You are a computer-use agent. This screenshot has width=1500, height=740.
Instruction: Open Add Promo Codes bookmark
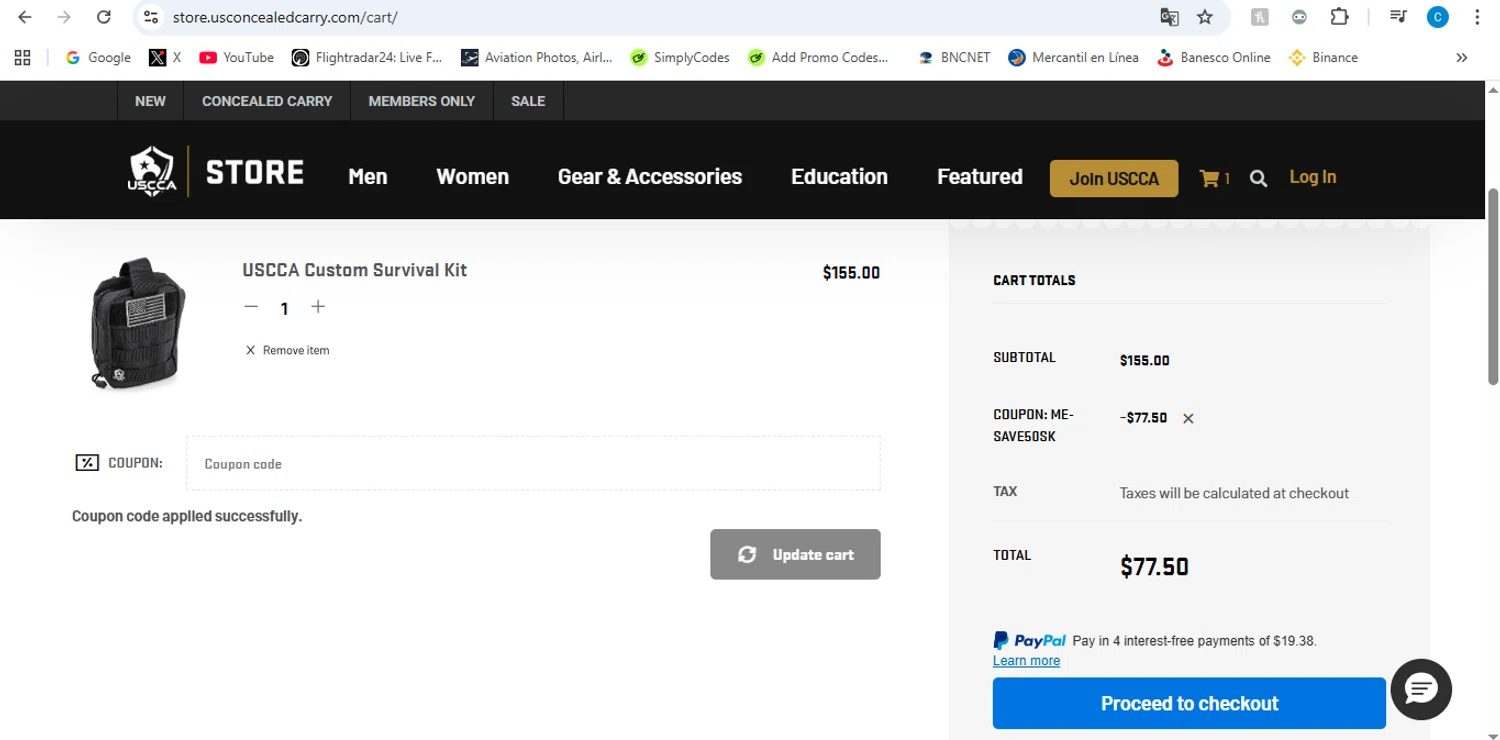click(818, 57)
